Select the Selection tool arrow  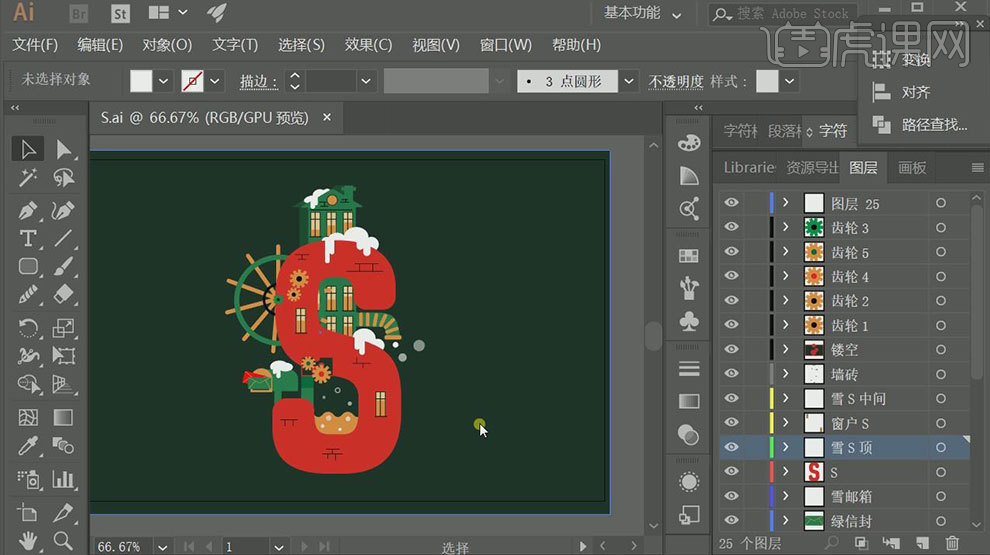click(x=28, y=149)
